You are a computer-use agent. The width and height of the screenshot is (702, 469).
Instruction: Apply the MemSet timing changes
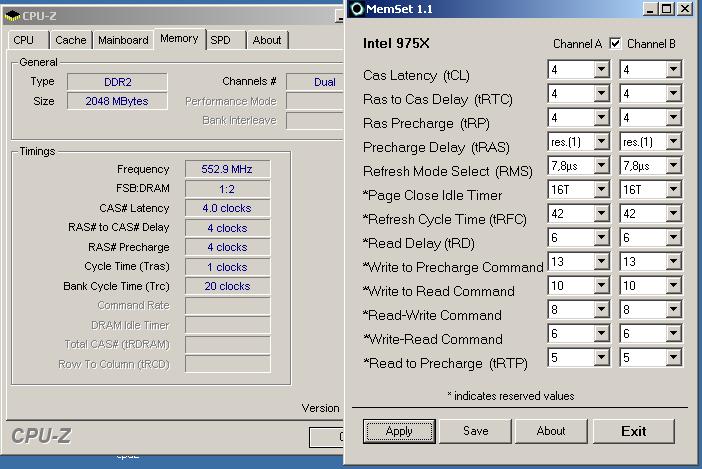399,431
